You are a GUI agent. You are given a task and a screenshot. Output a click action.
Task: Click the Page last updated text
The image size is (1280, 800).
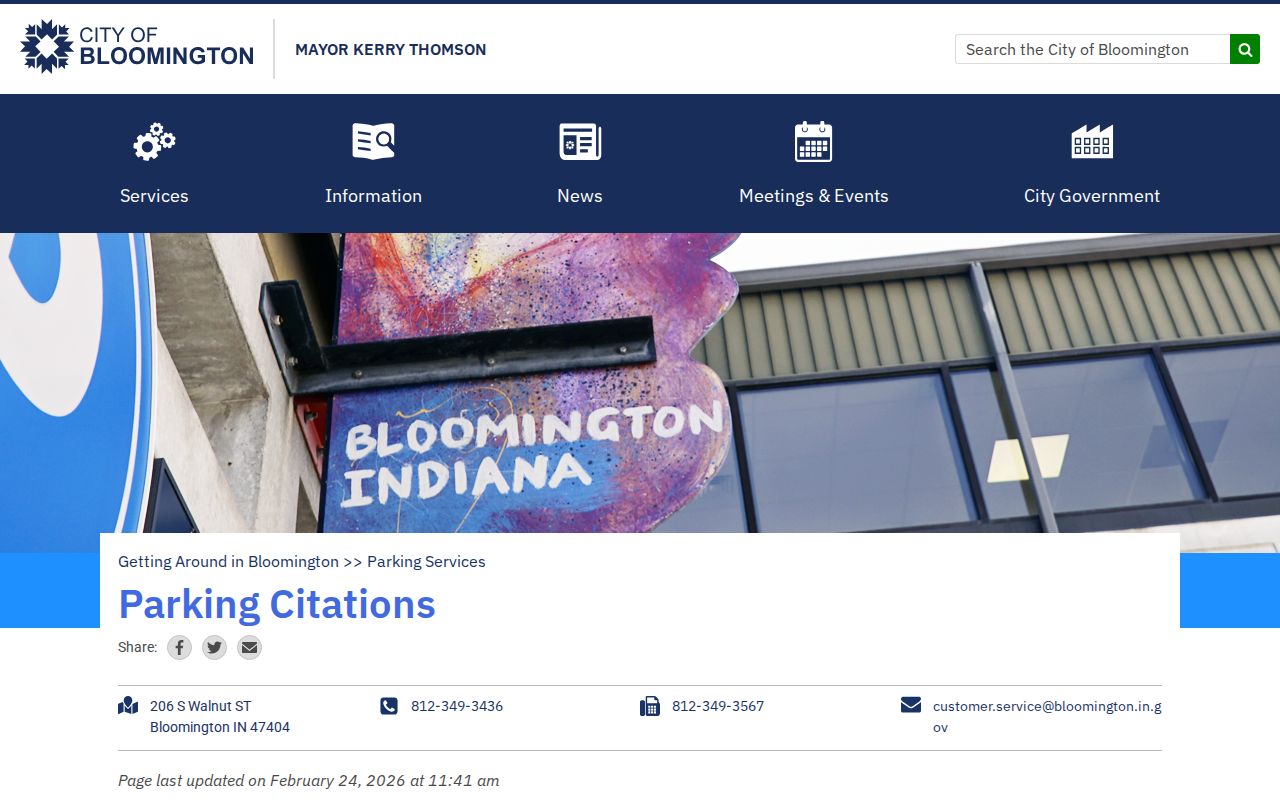308,781
